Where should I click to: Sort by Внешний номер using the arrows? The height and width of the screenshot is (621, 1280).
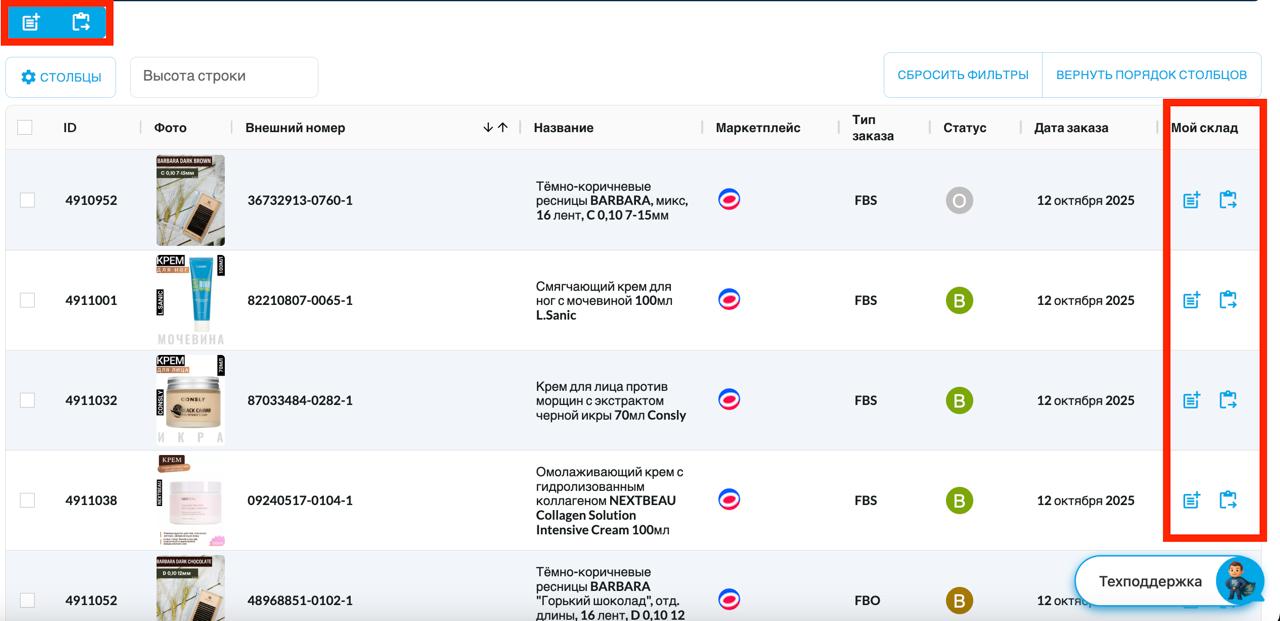pyautogui.click(x=495, y=127)
